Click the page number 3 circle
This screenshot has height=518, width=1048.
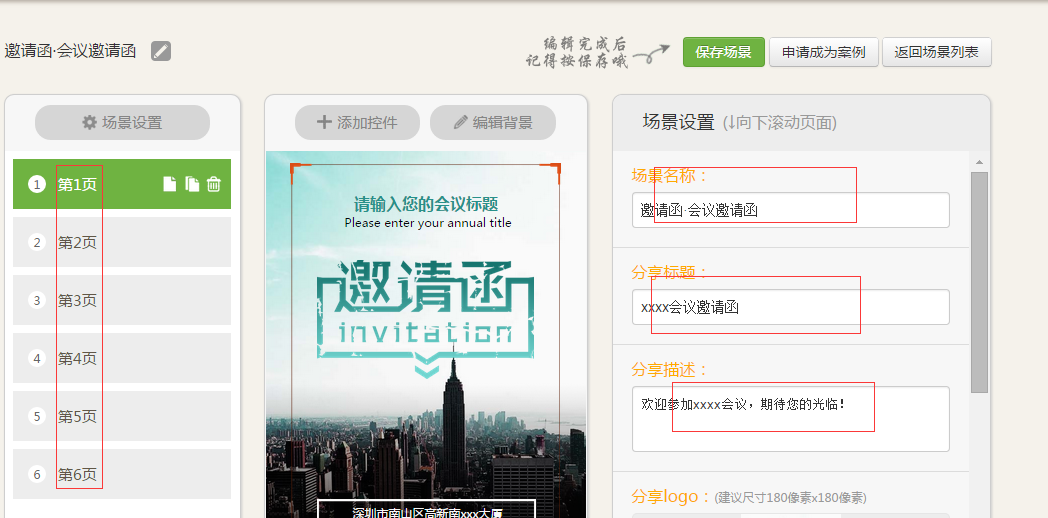(x=37, y=300)
